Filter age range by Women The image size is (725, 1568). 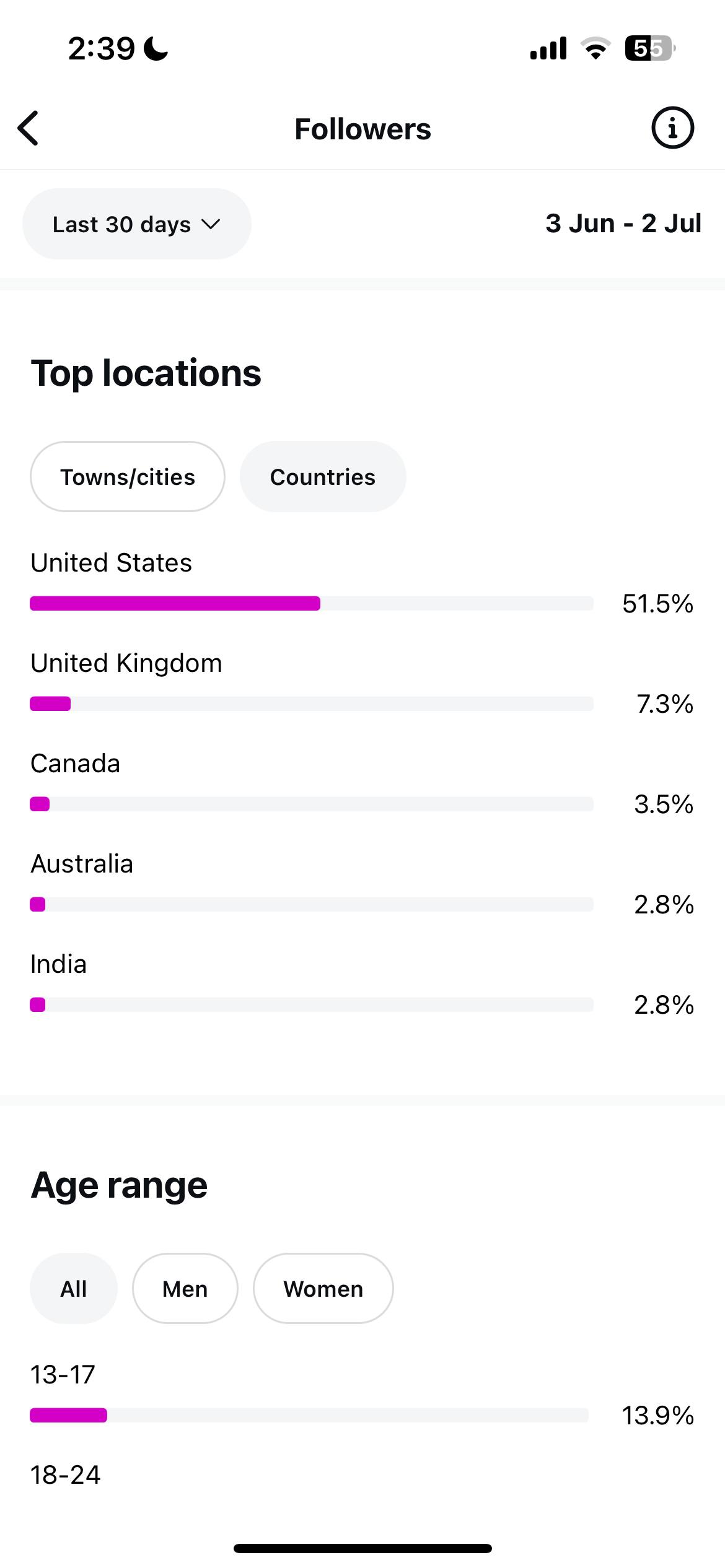click(323, 1288)
